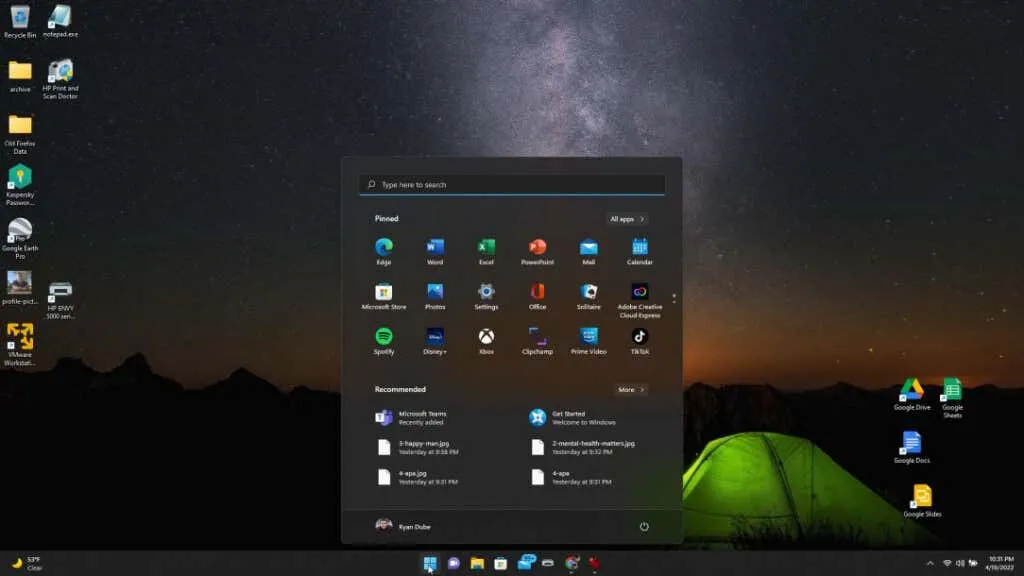1024x576 pixels.
Task: Open TikTok from pinned apps
Action: click(639, 337)
